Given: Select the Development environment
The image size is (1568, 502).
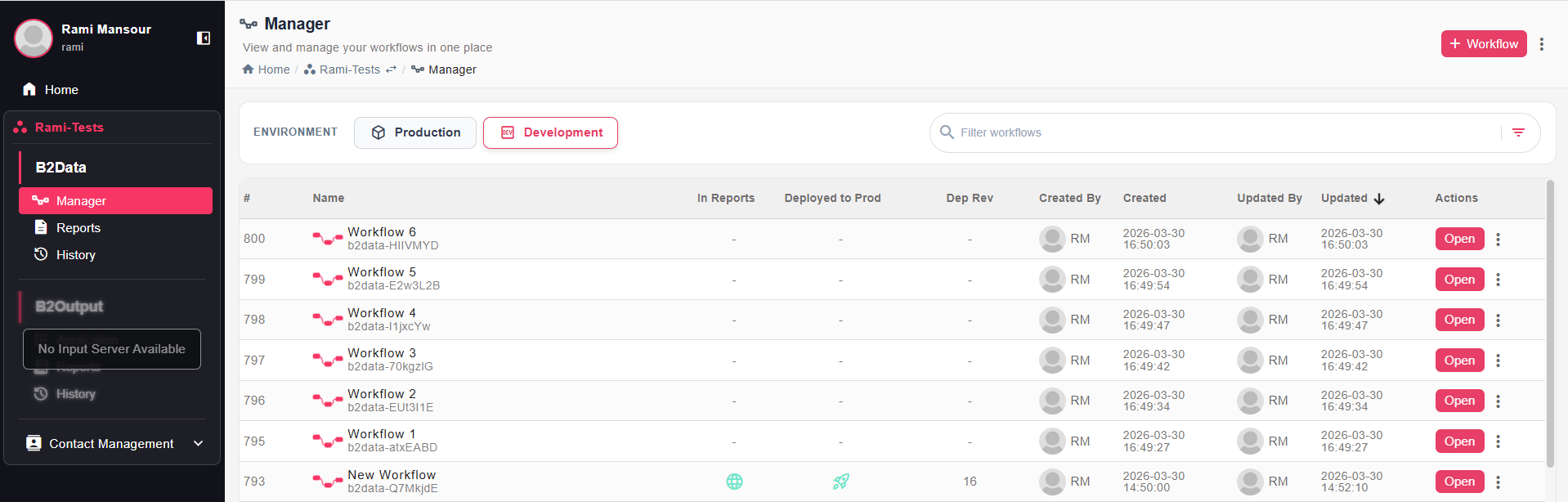Looking at the screenshot, I should coord(550,132).
